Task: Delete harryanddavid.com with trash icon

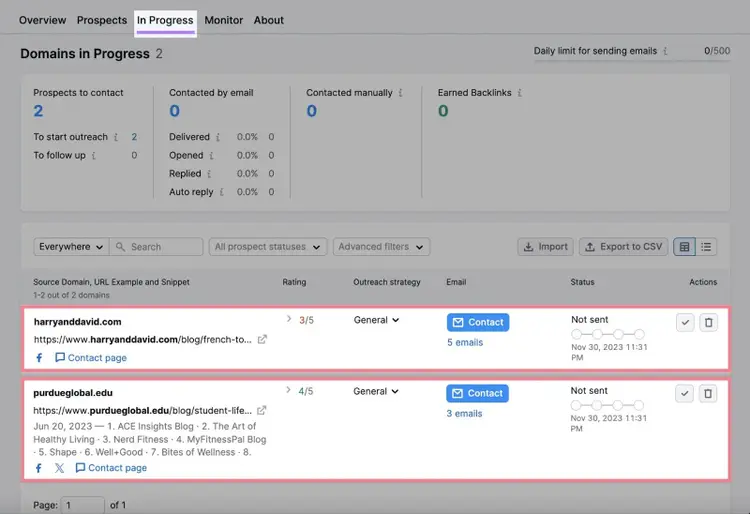Action: click(x=708, y=323)
